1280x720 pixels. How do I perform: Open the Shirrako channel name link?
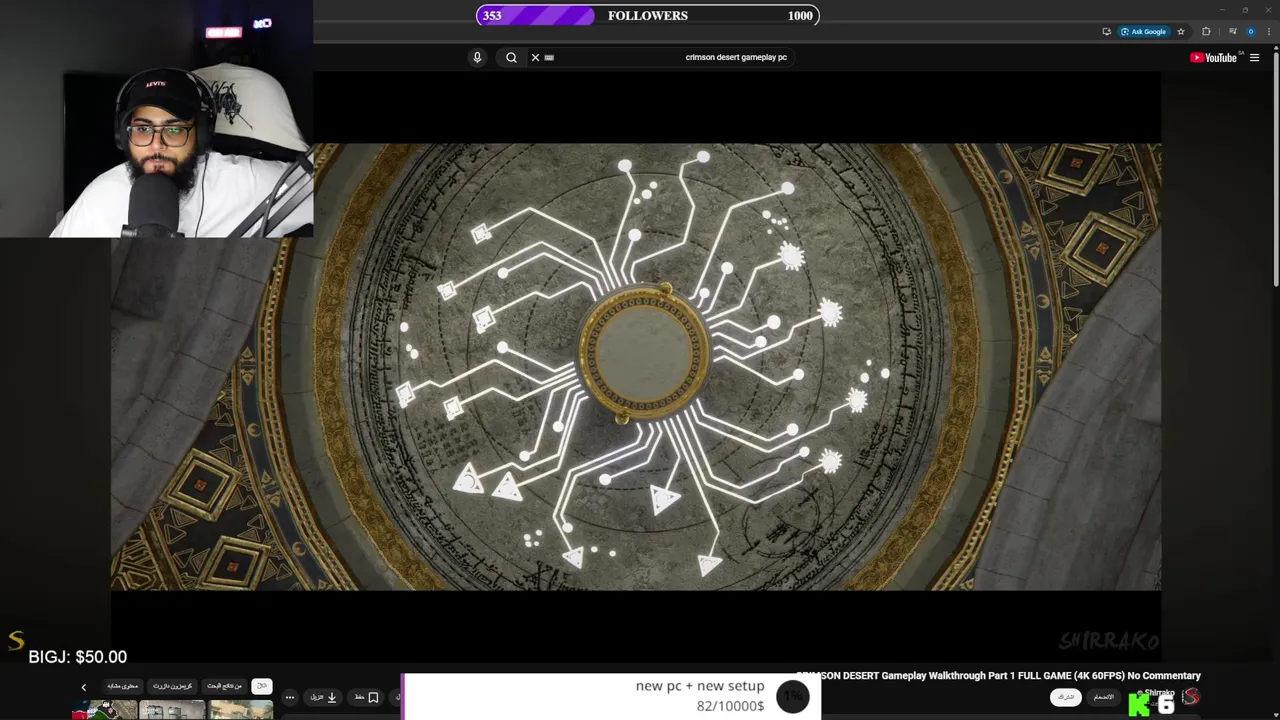pyautogui.click(x=1160, y=693)
